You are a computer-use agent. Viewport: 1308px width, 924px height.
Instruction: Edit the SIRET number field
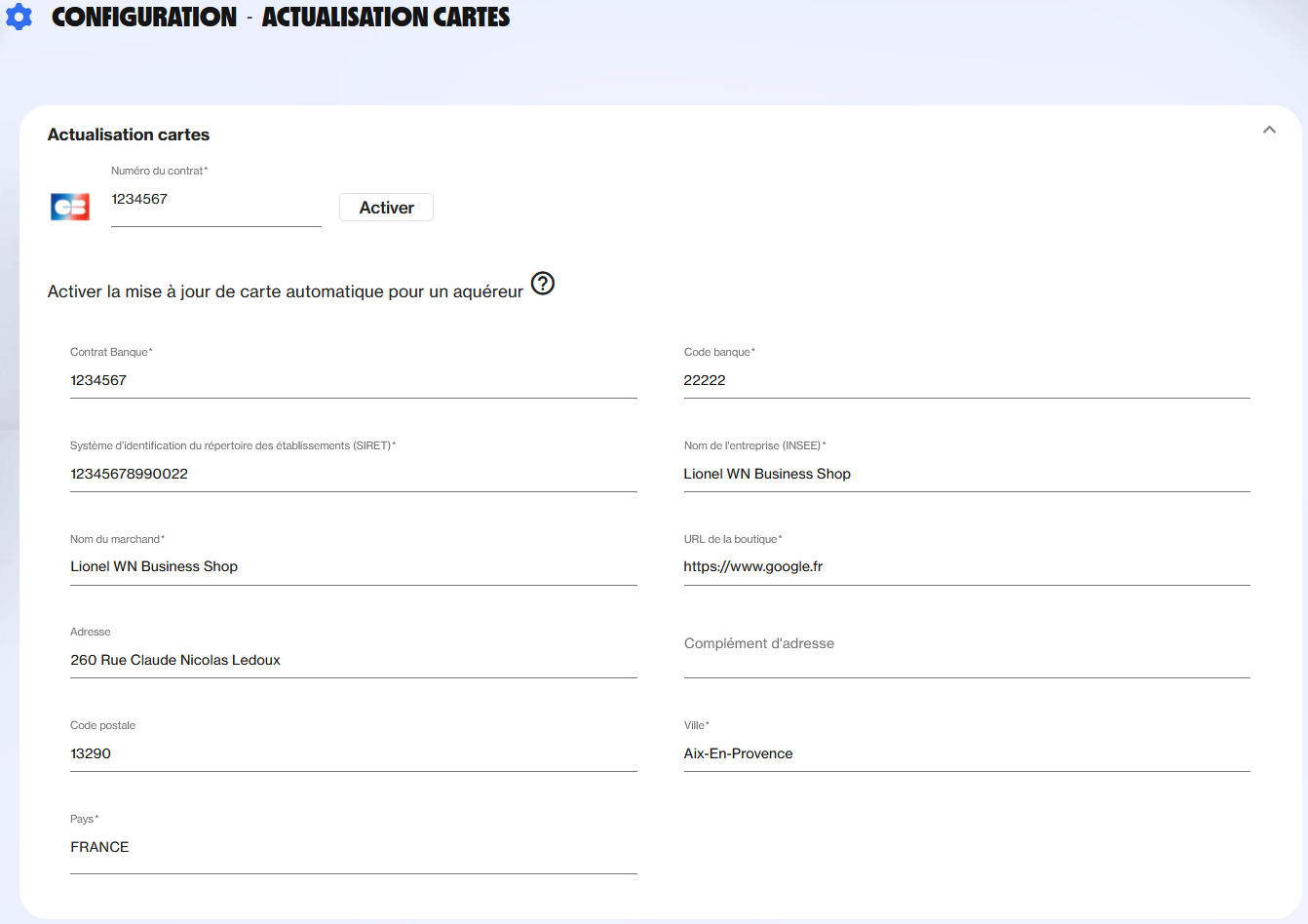click(353, 474)
